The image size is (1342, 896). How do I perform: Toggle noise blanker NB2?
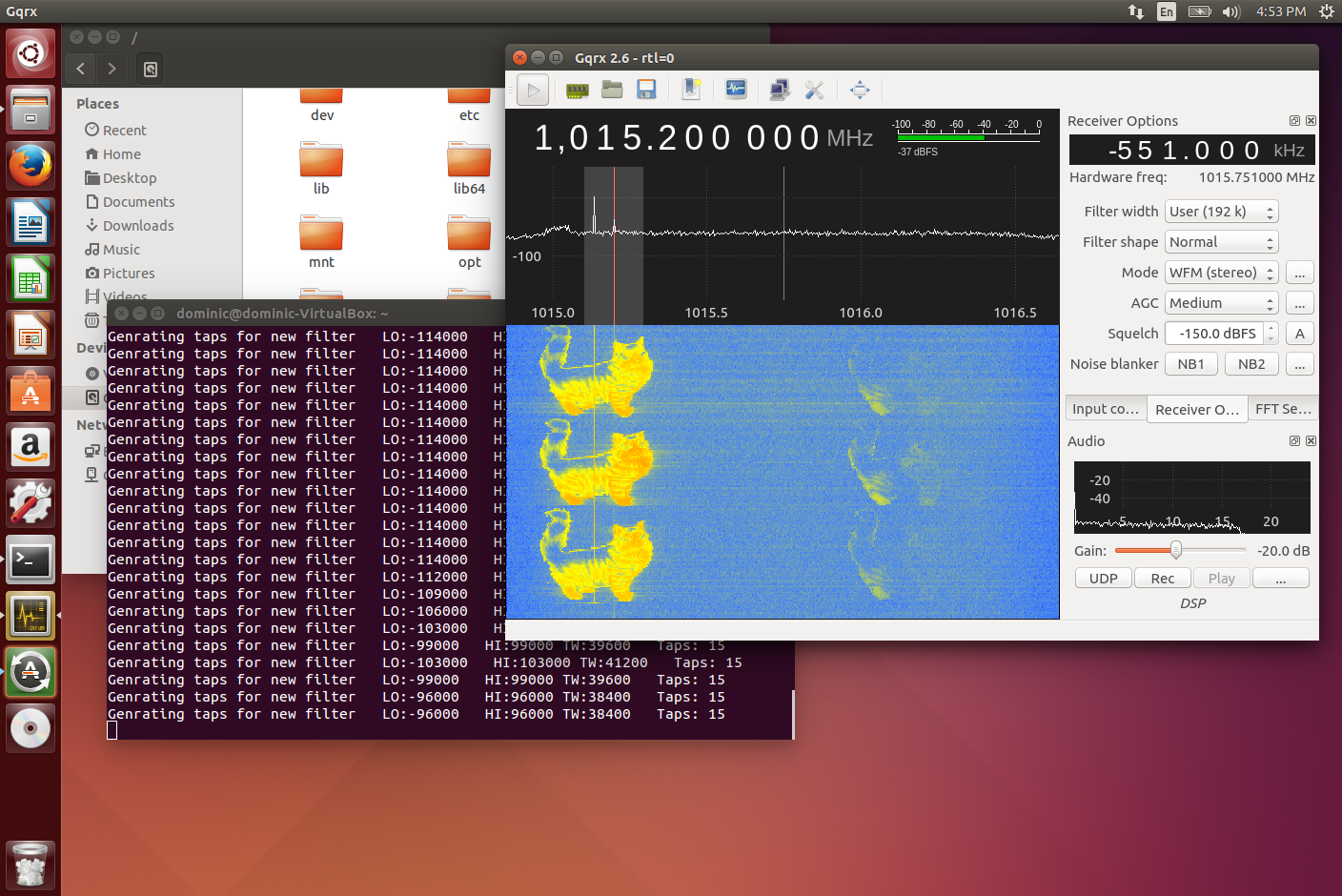(x=1251, y=364)
